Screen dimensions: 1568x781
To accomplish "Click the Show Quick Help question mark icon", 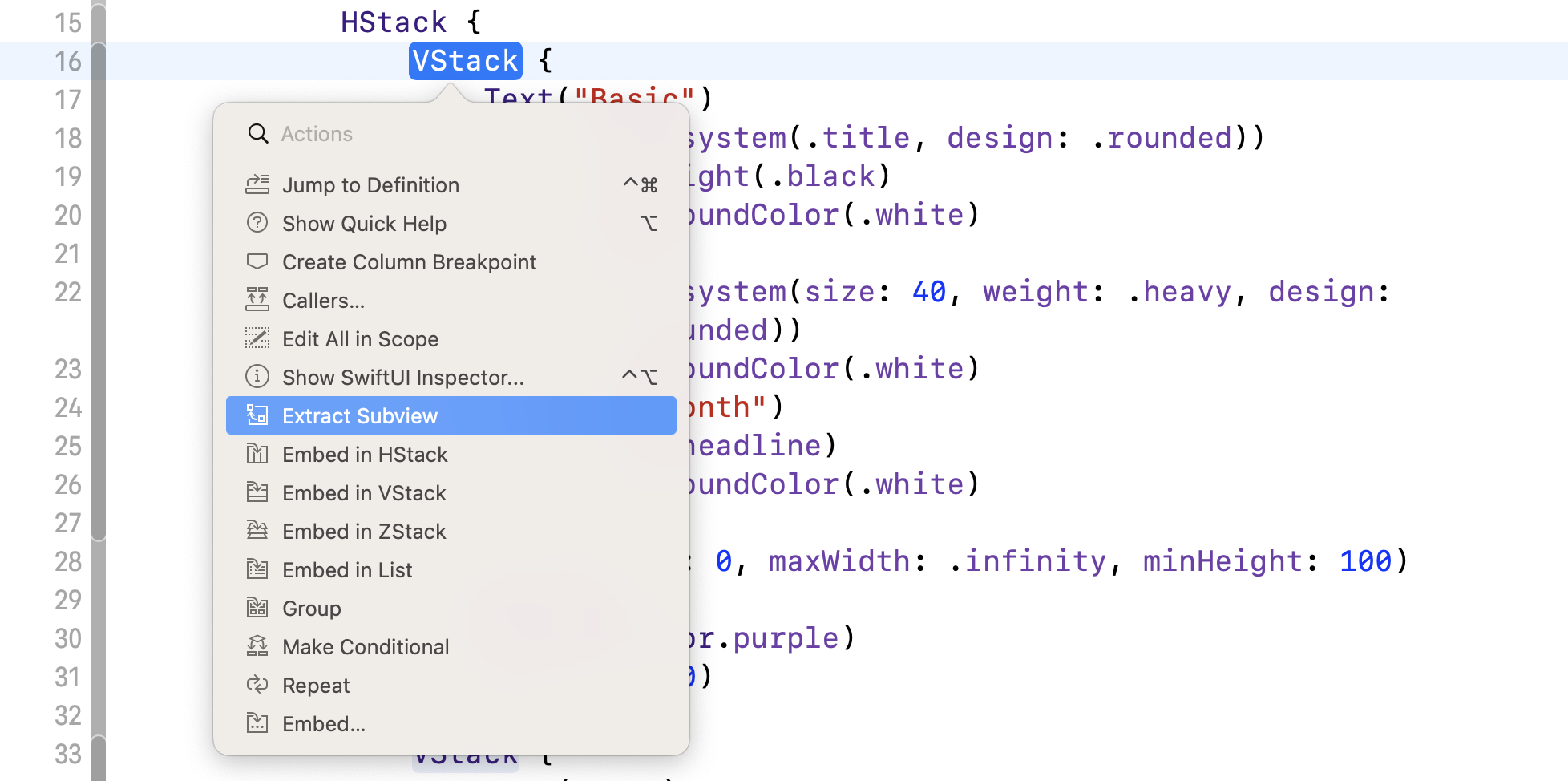I will tap(257, 223).
